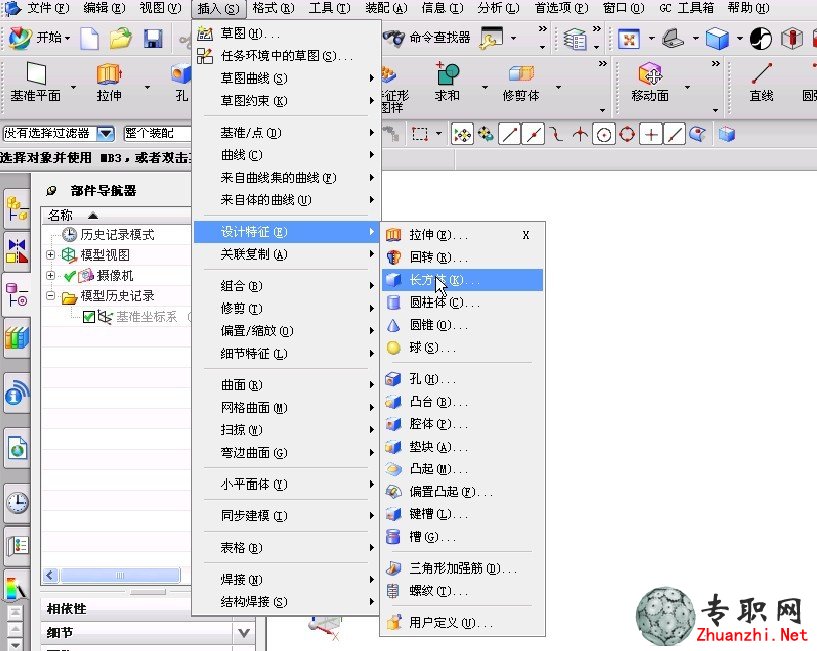The image size is (817, 651).
Task: Open the Assembly Navigator sidebar tab
Action: pos(17,209)
